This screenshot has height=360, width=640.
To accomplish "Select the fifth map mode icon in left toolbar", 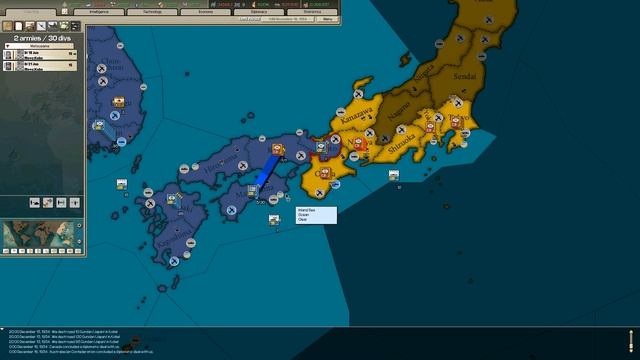I will 53,26.
